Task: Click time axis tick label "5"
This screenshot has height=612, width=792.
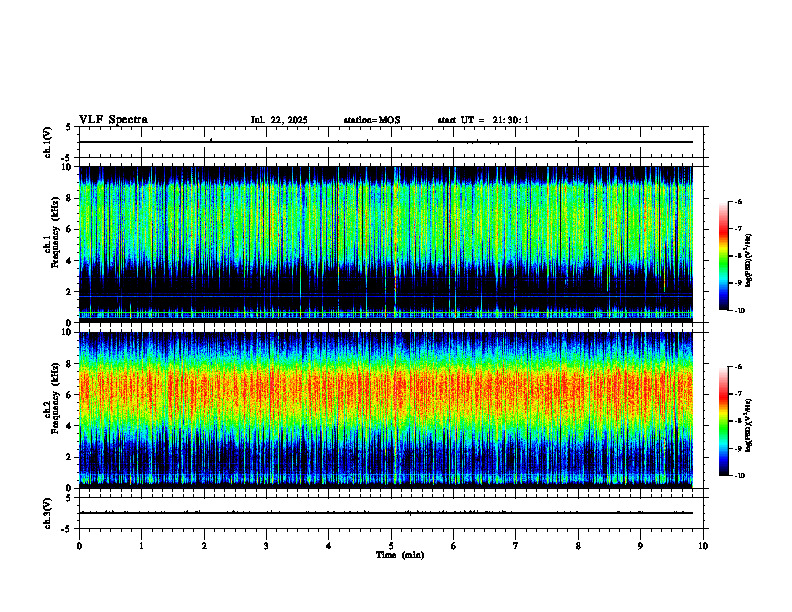Action: tap(391, 546)
